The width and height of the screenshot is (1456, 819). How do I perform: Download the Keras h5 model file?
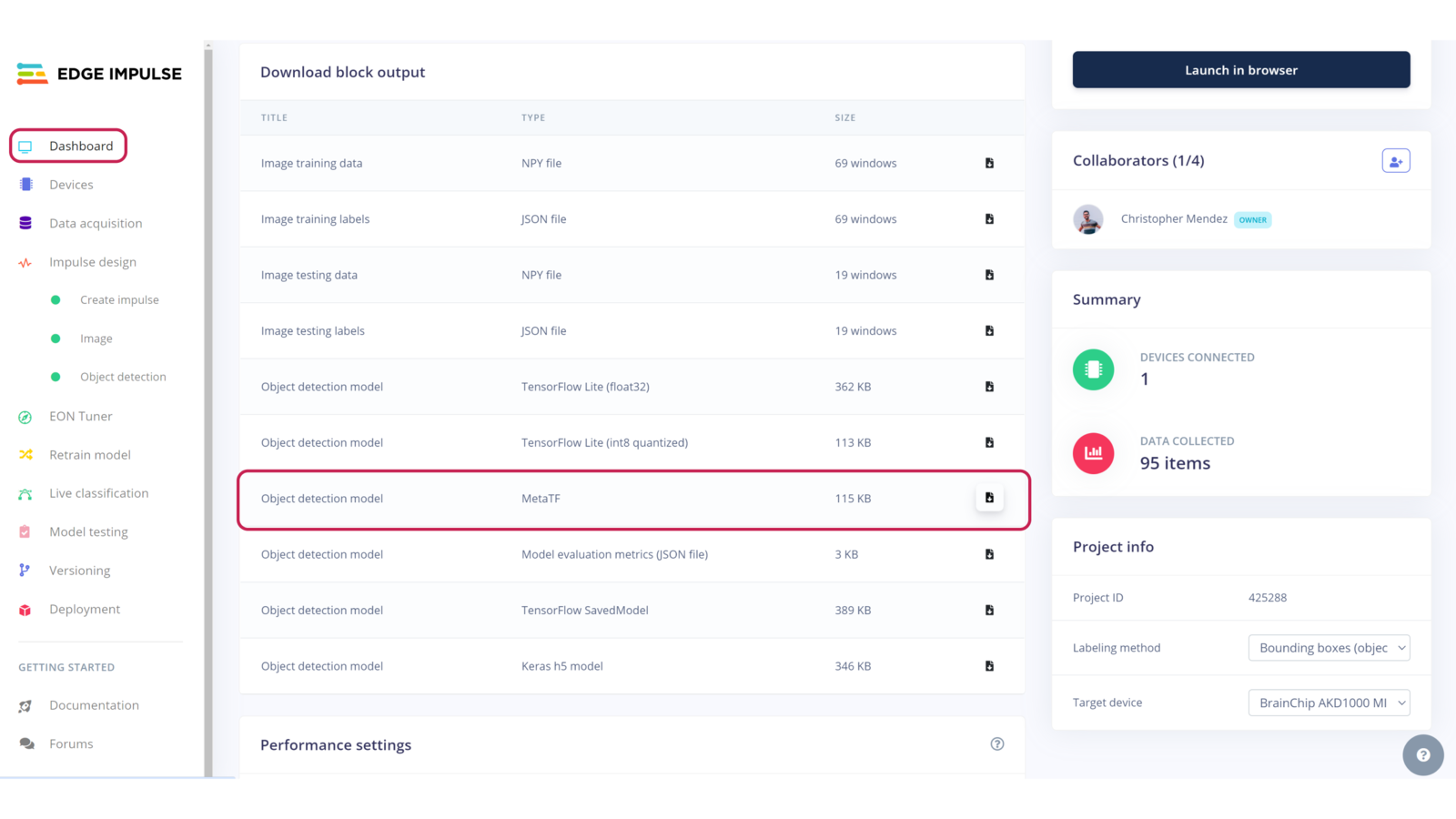[989, 666]
